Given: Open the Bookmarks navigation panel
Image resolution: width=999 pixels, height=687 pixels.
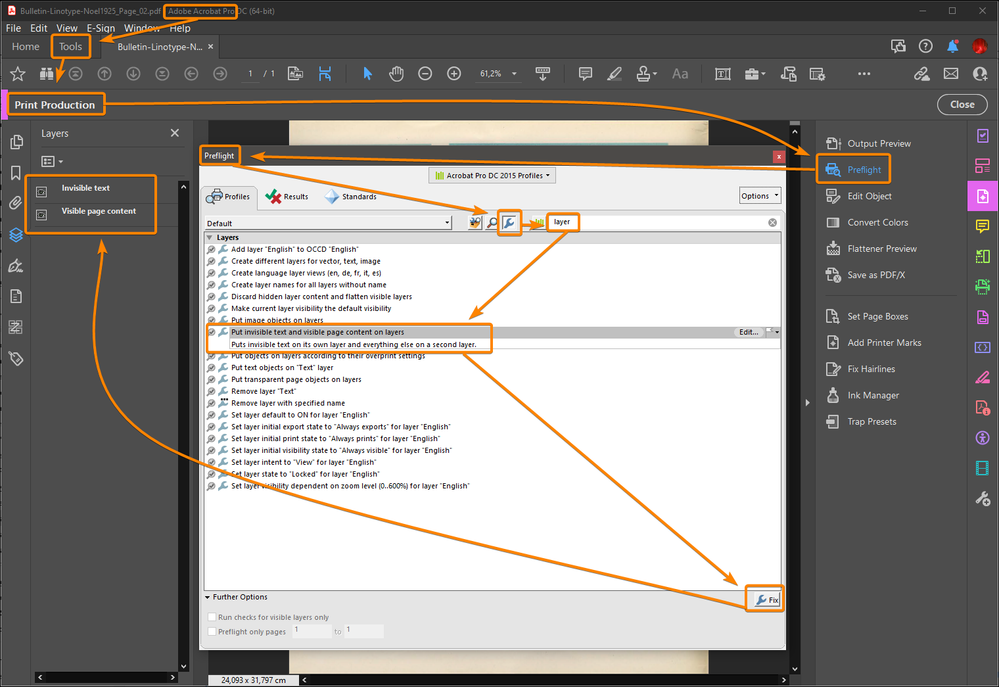Looking at the screenshot, I should [16, 173].
